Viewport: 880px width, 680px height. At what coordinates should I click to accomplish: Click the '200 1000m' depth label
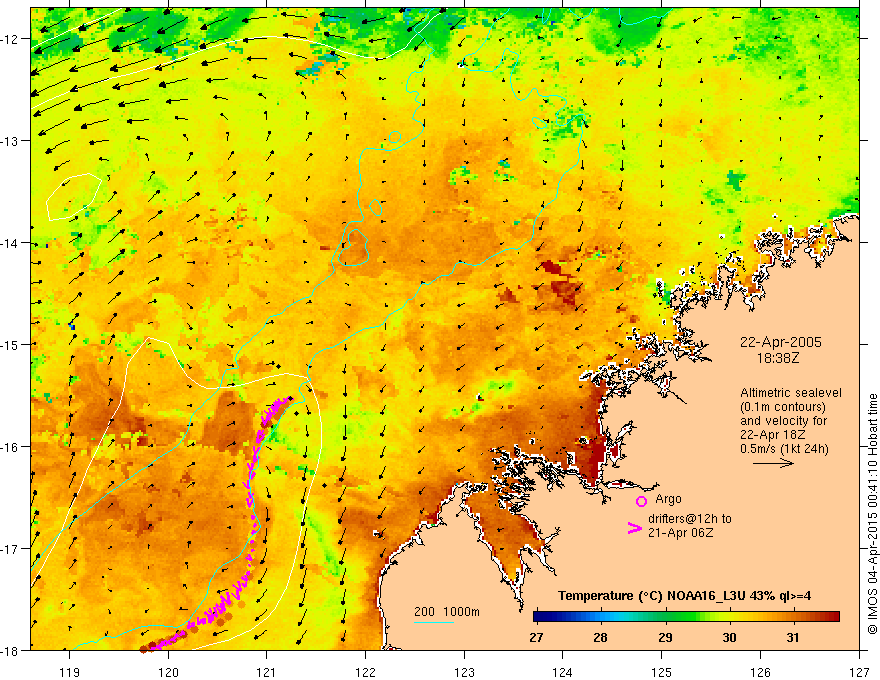click(447, 612)
